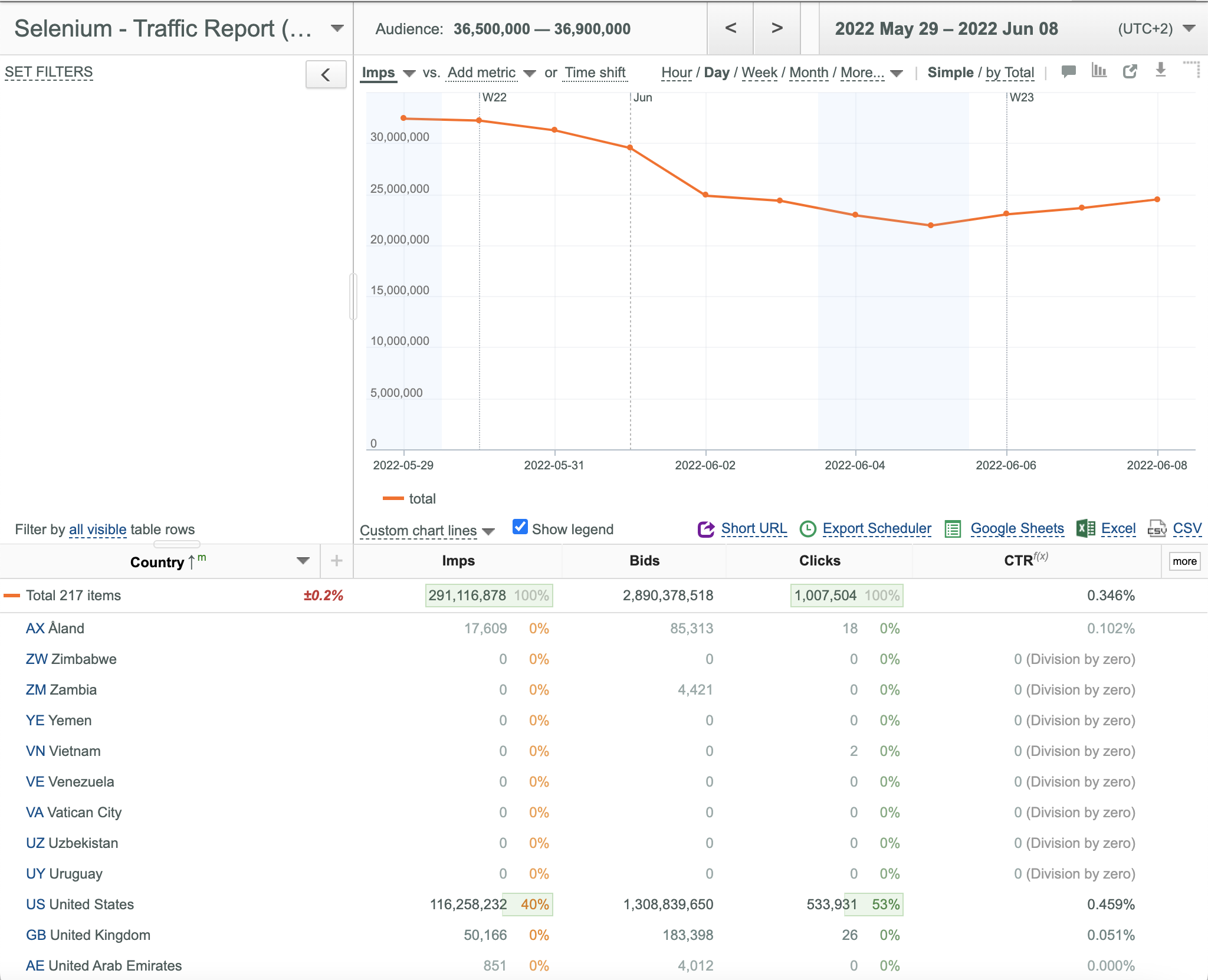Sort table by Clicks column header
The height and width of the screenshot is (980, 1208).
click(x=819, y=561)
